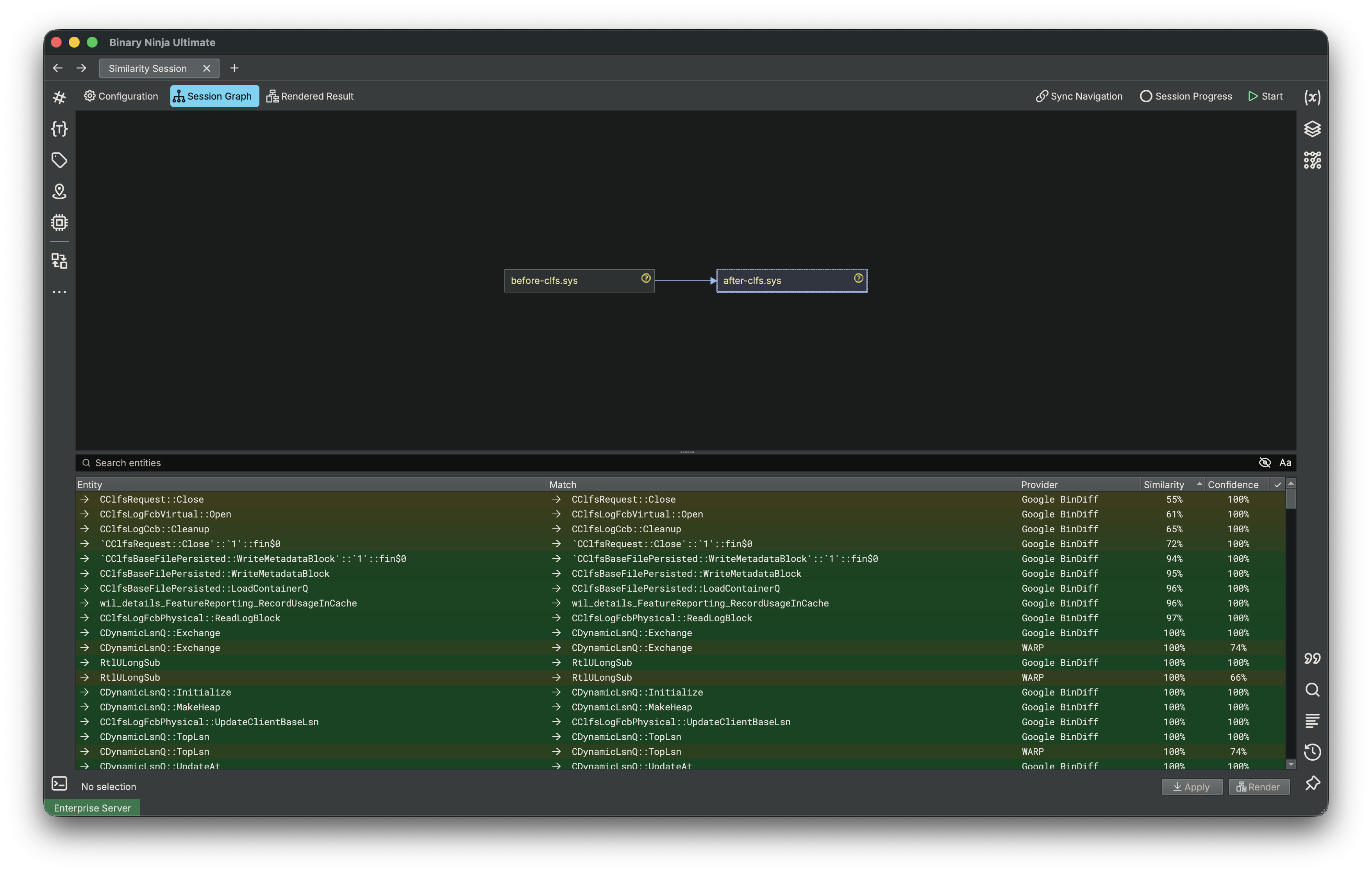Click the table scrollbar down arrow
Screen dimensions: 1372x874
(1290, 765)
